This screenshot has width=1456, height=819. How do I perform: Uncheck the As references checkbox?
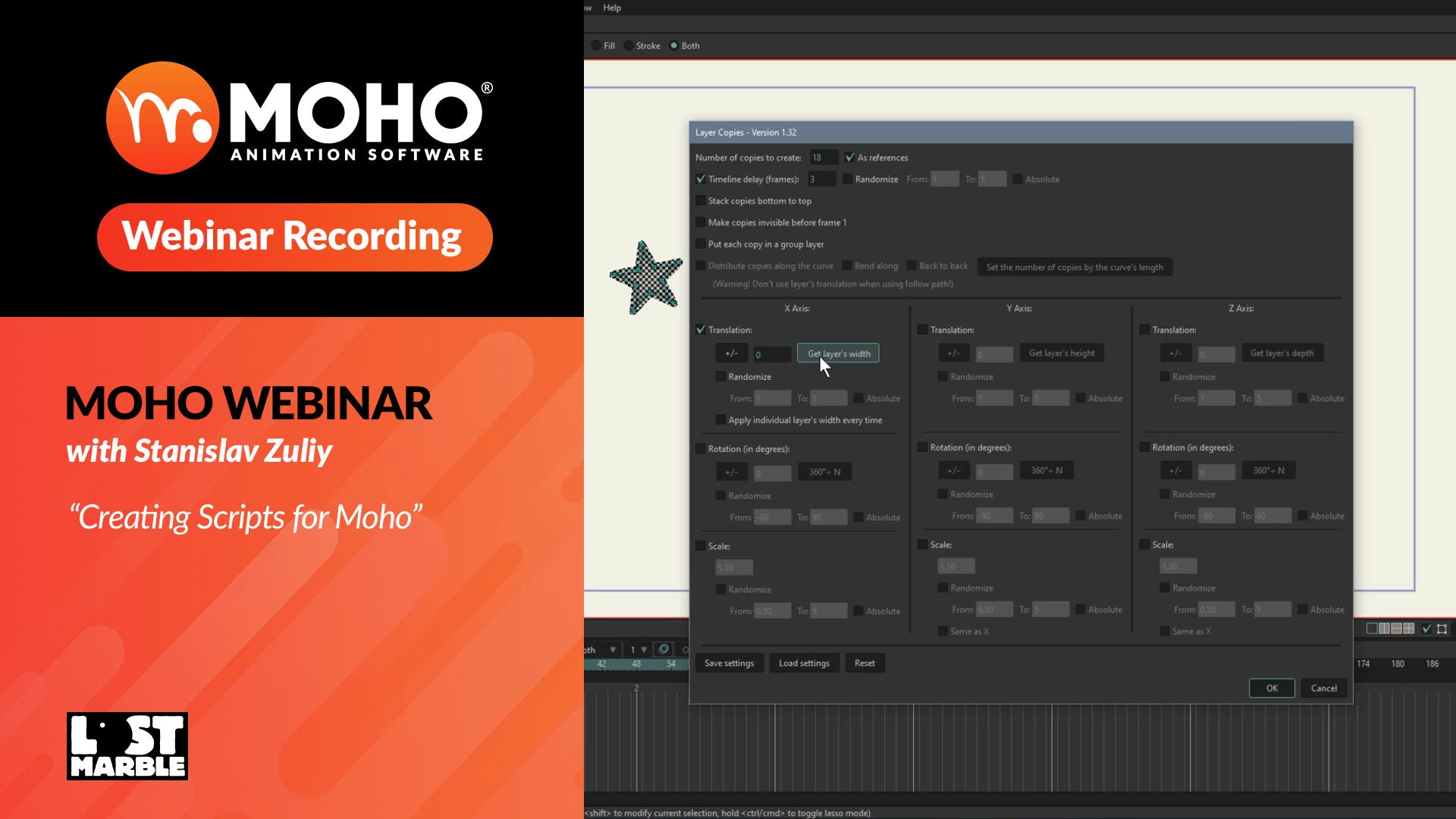(x=850, y=158)
